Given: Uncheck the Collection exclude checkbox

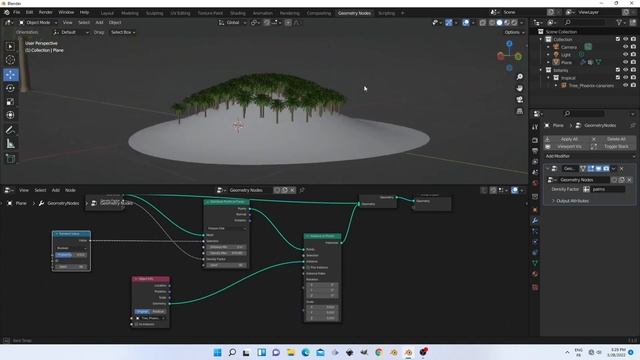Looking at the screenshot, I should click(x=618, y=39).
